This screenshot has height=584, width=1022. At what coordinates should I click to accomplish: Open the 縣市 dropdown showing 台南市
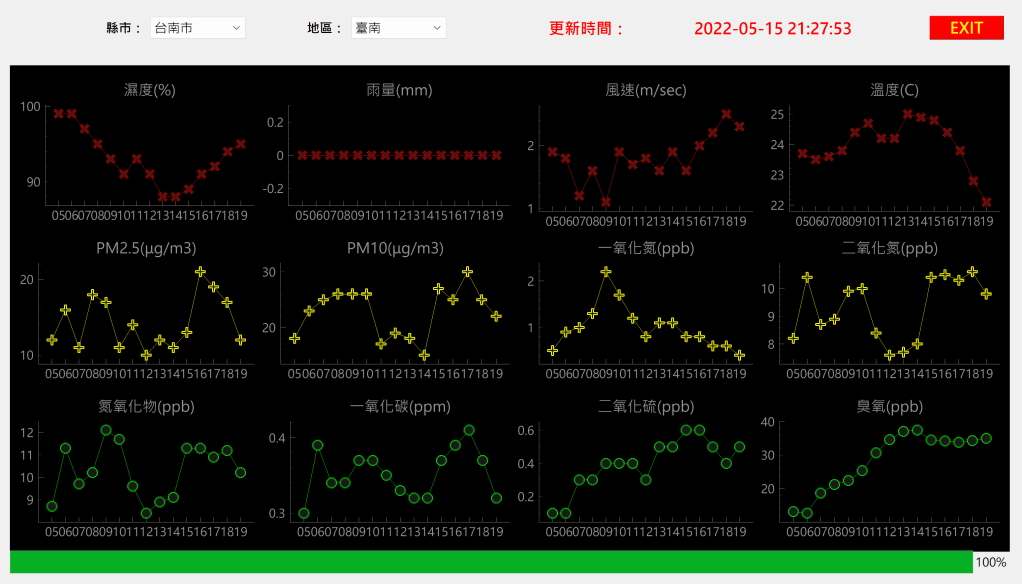pos(197,28)
